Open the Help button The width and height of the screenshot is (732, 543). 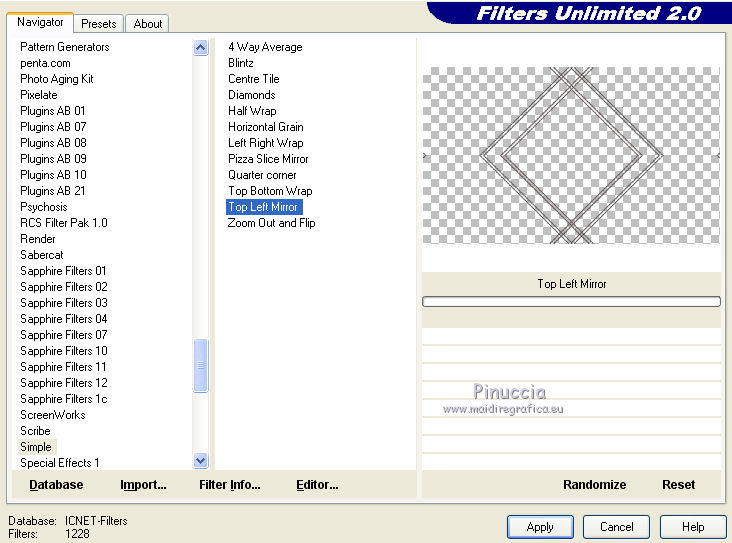[x=693, y=527]
